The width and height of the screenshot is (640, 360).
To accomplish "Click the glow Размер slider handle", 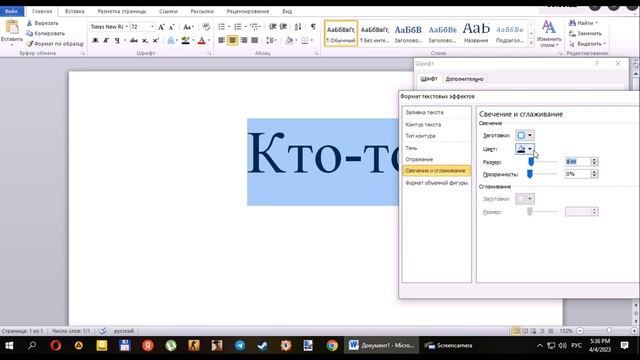I will [531, 162].
